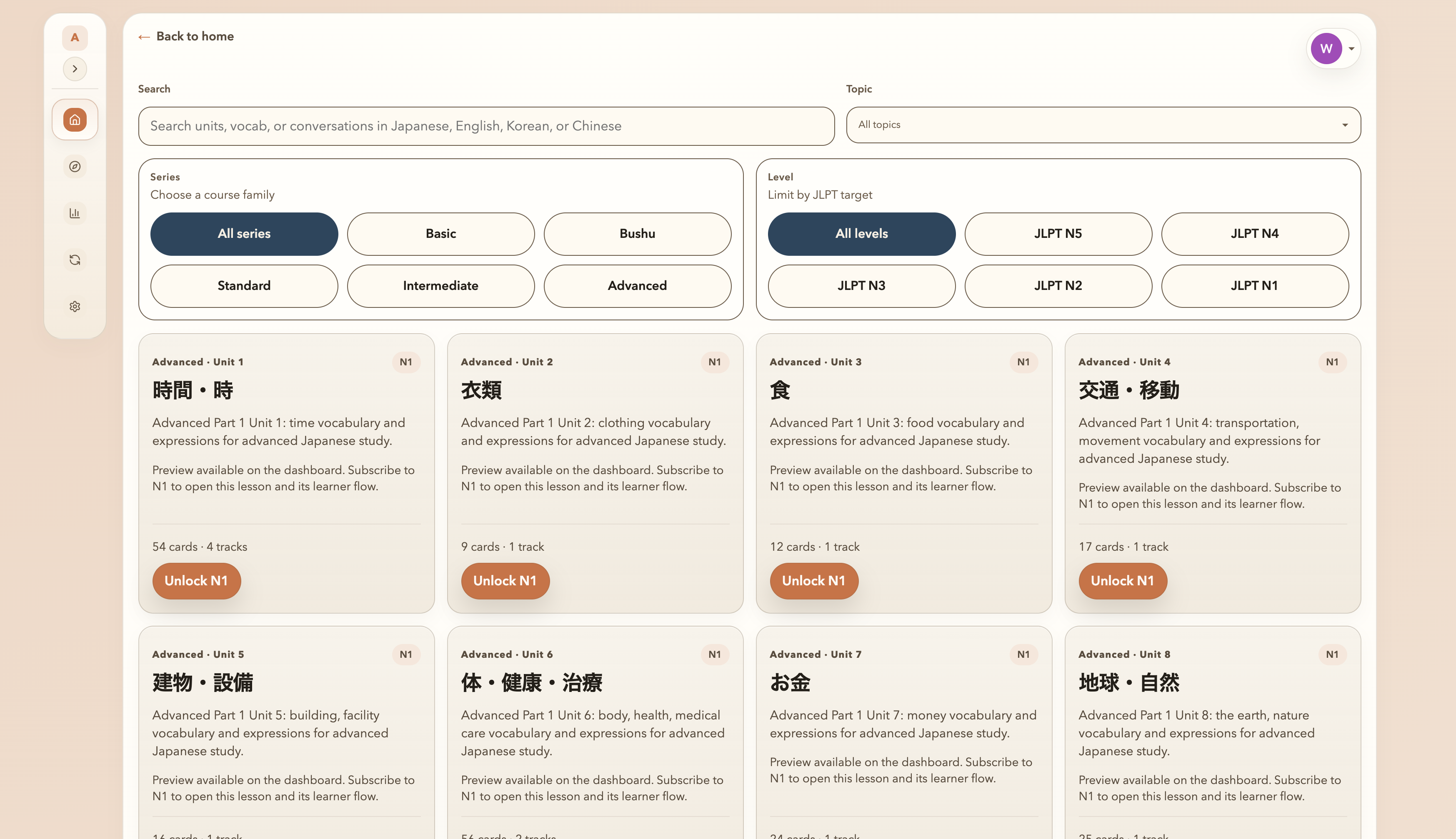Click the N1 badge on Unit 5 card
1456x839 pixels.
pos(406,654)
